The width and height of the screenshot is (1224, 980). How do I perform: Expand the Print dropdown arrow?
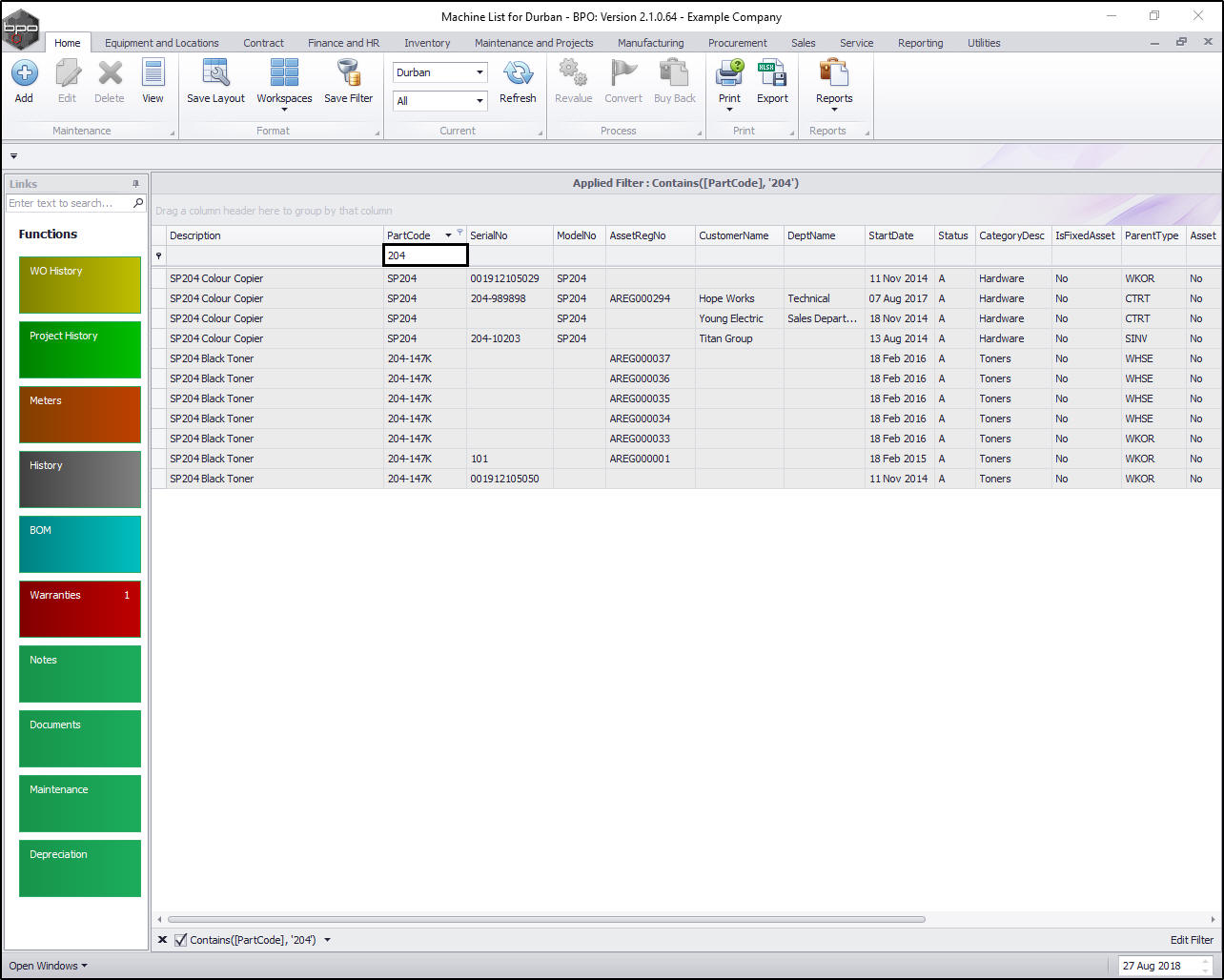tap(729, 110)
